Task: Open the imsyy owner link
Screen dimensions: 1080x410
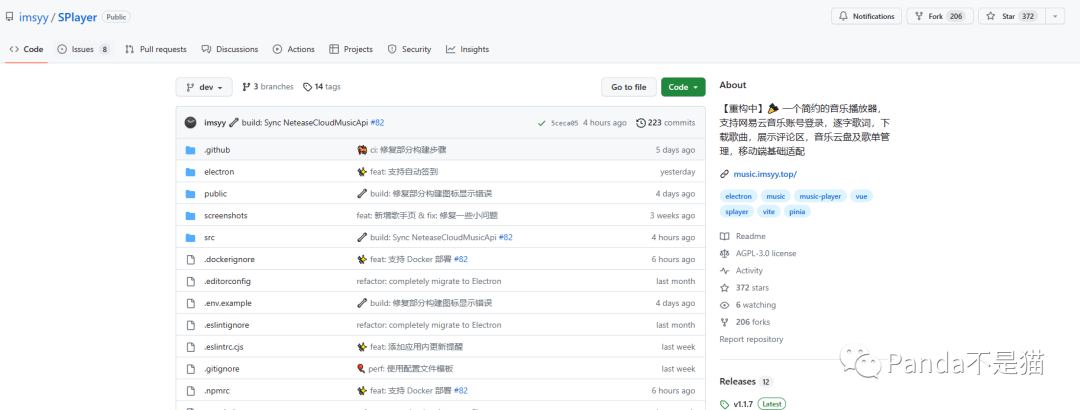Action: pos(34,17)
